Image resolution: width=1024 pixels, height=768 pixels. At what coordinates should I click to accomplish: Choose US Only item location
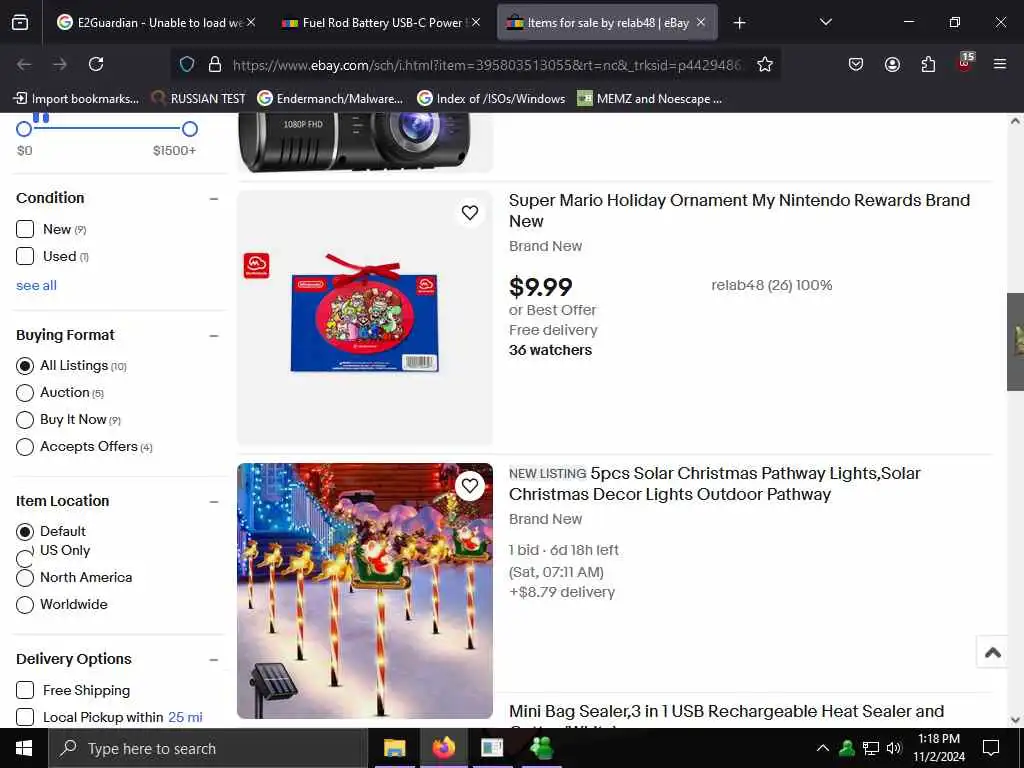(25, 558)
